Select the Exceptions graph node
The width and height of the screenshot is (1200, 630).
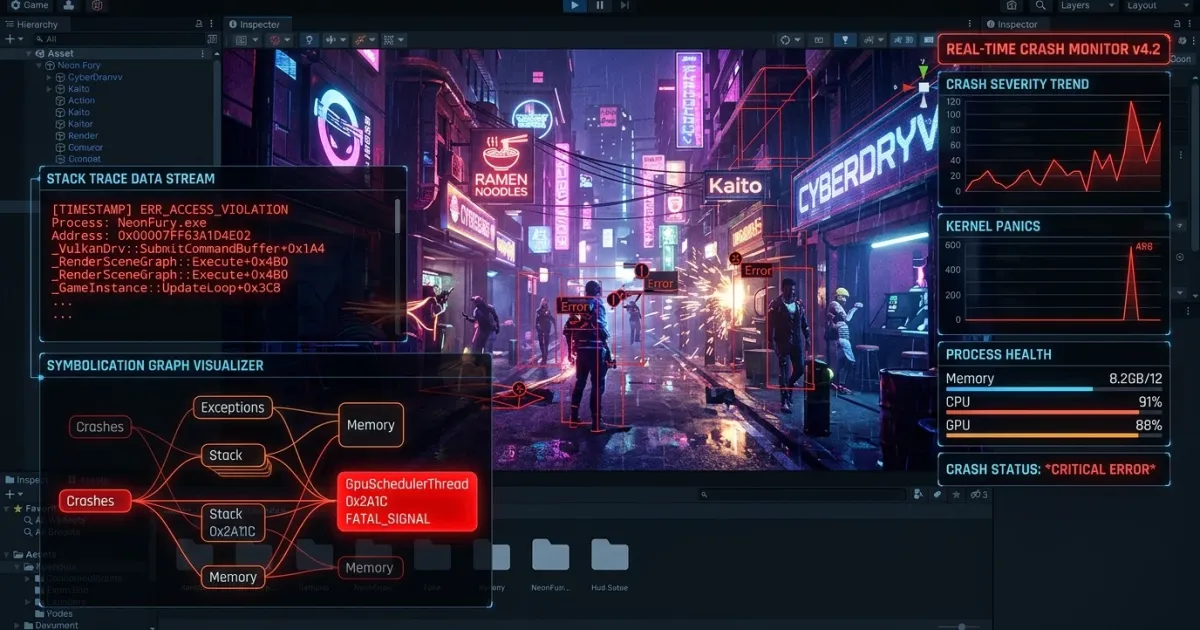(232, 407)
